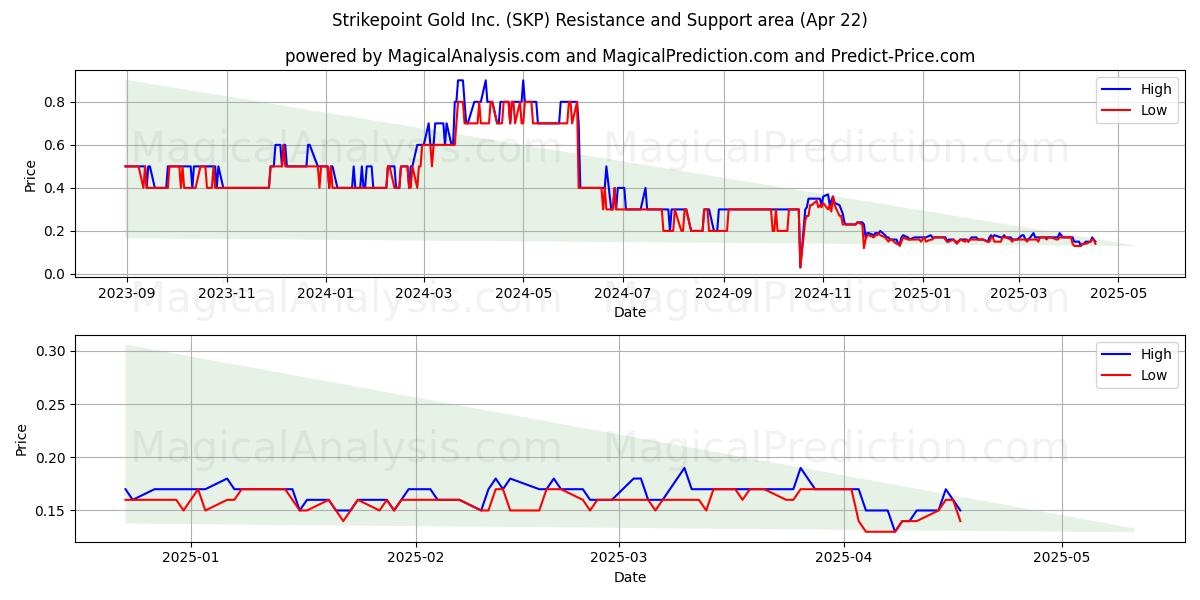Click the '2023-11' date tick on the upper chart

[227, 295]
